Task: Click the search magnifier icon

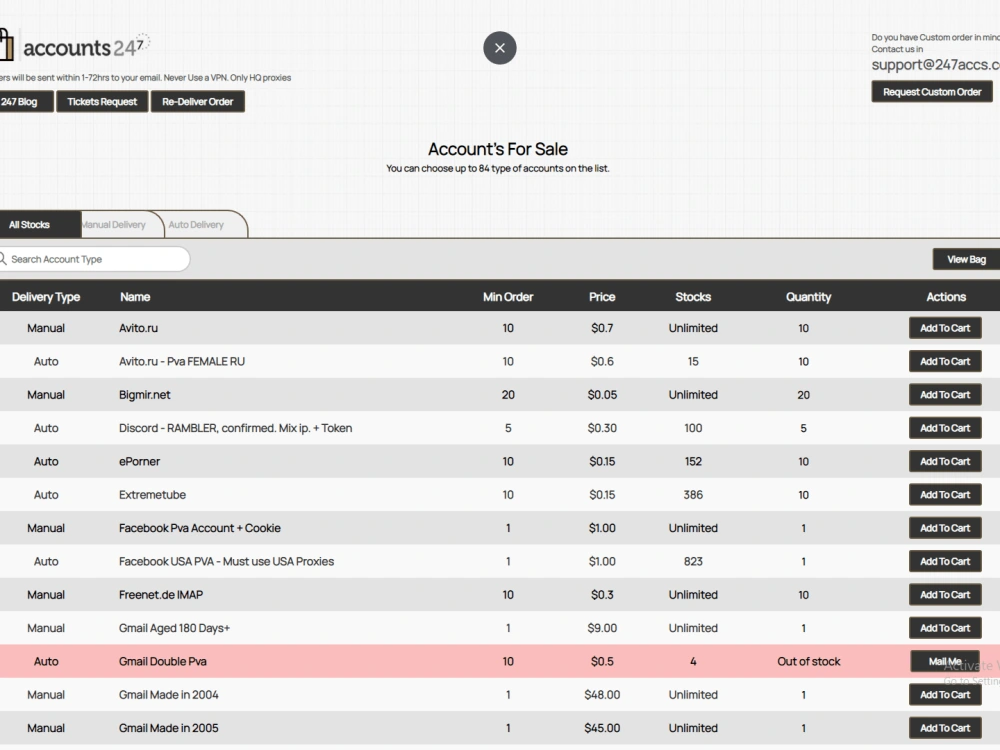Action: pyautogui.click(x=3, y=258)
